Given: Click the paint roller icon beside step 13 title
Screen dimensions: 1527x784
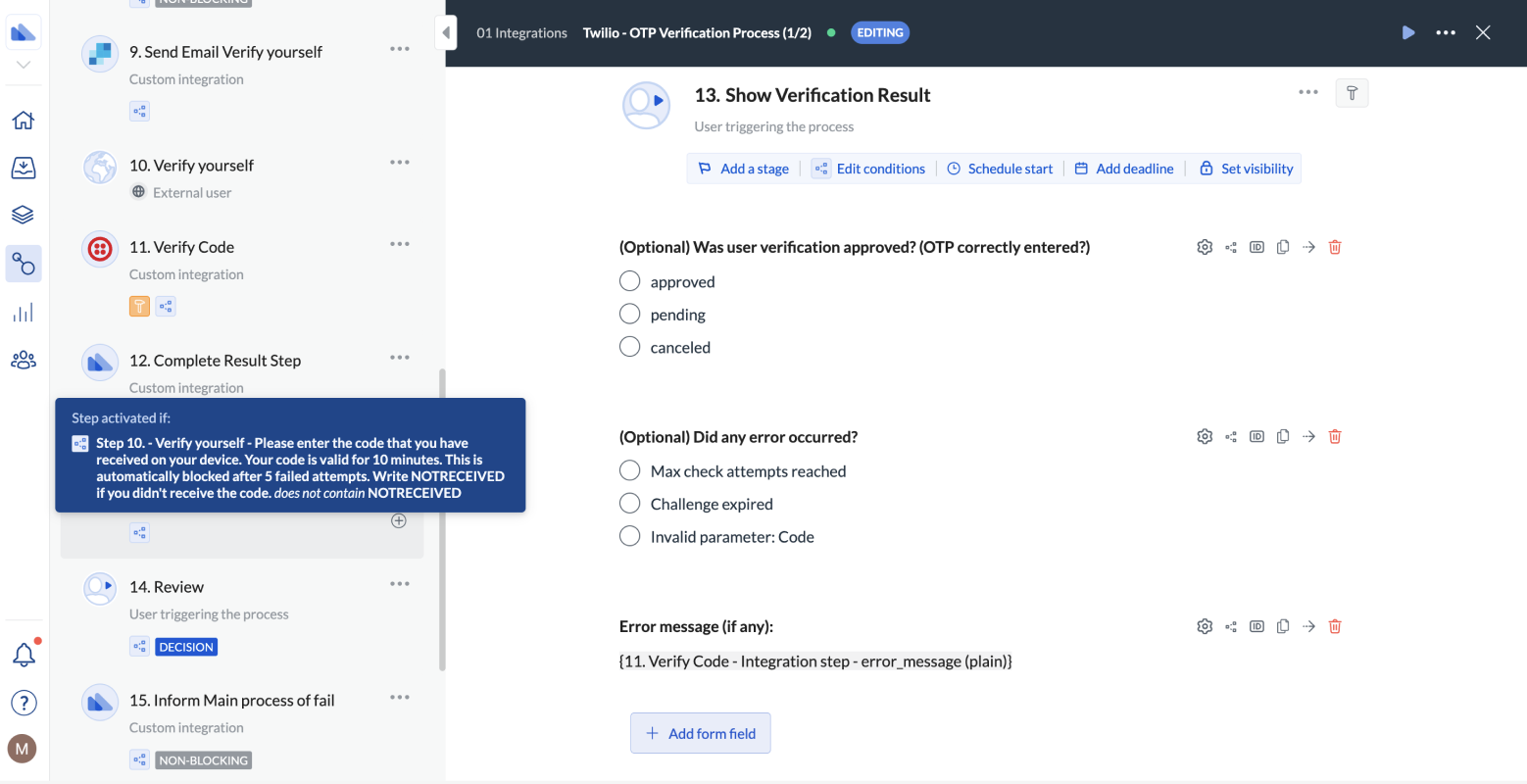Looking at the screenshot, I should (x=1352, y=93).
